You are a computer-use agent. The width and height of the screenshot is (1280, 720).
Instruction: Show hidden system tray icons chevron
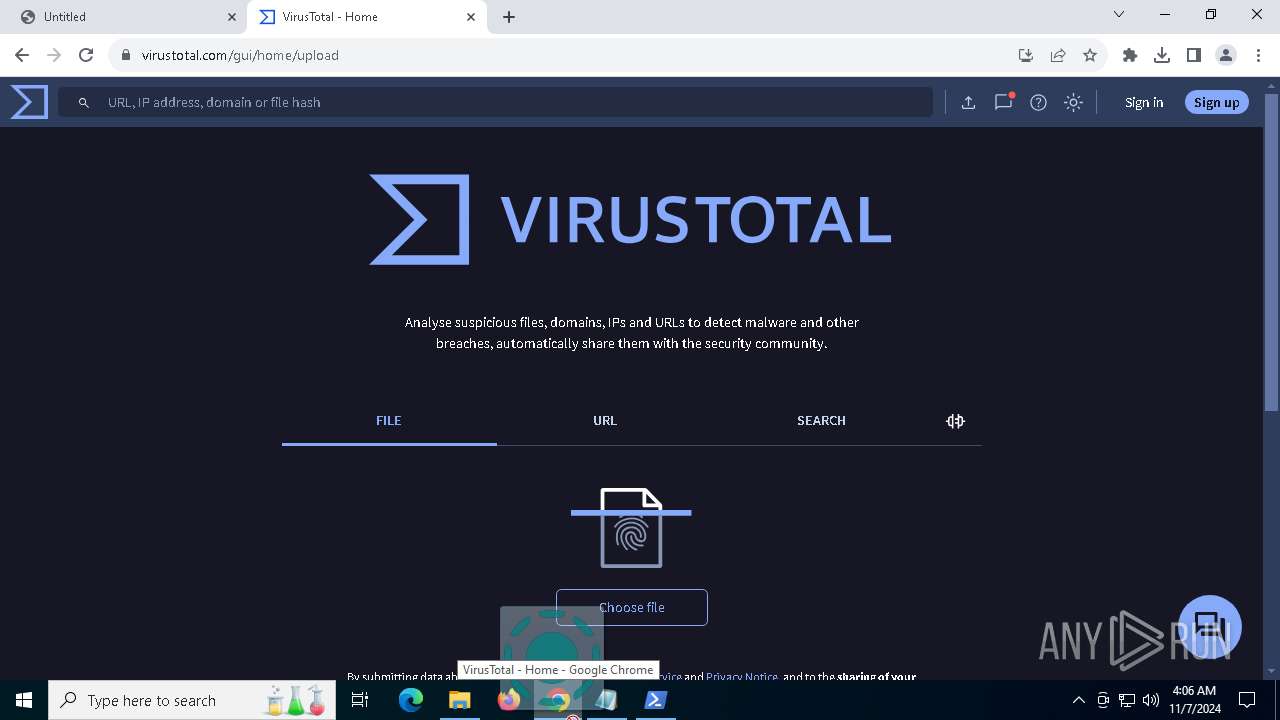[1078, 700]
